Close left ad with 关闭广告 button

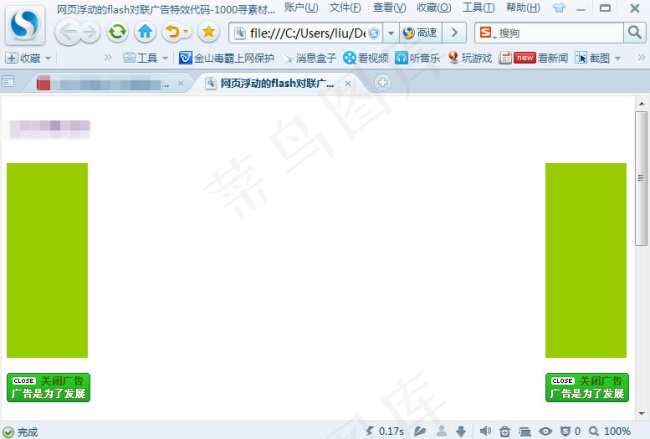tap(49, 388)
